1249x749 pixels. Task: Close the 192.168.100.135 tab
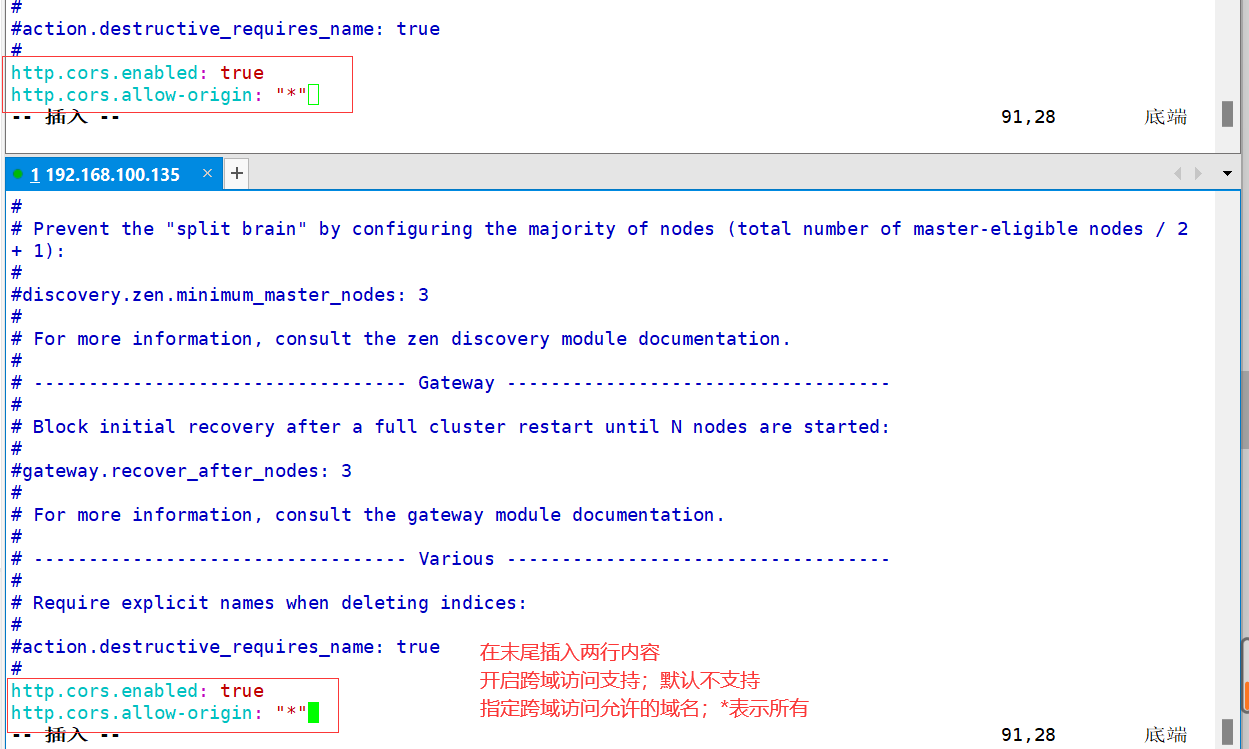[207, 173]
